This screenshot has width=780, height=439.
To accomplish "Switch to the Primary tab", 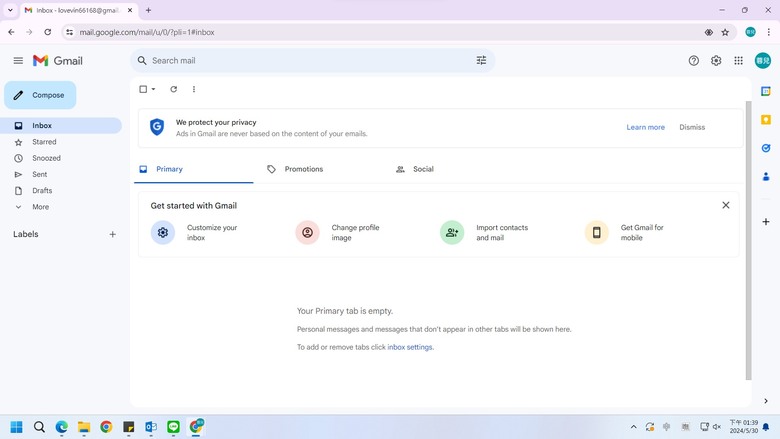I will (x=194, y=169).
